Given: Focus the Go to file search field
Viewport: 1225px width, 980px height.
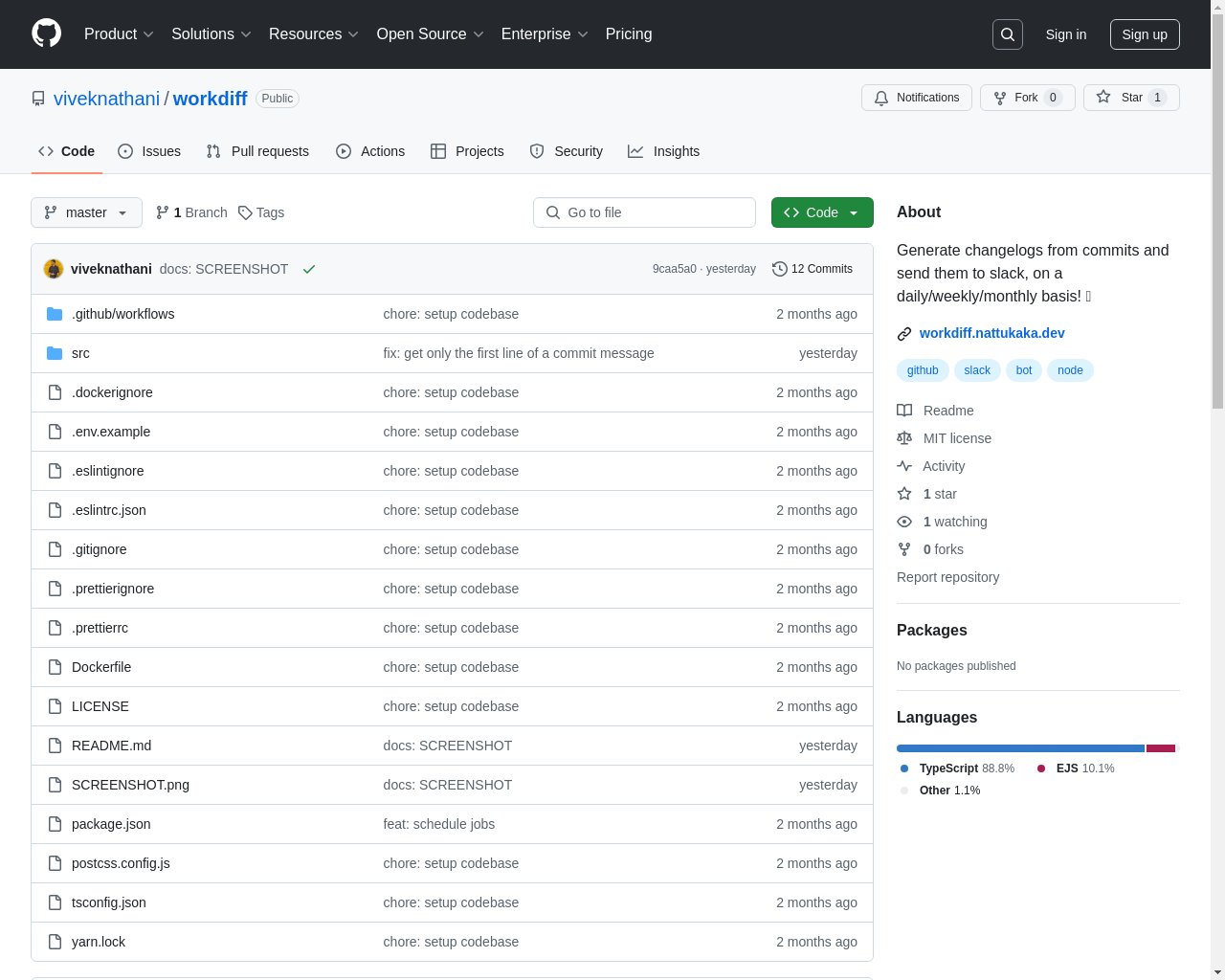Looking at the screenshot, I should pyautogui.click(x=644, y=212).
